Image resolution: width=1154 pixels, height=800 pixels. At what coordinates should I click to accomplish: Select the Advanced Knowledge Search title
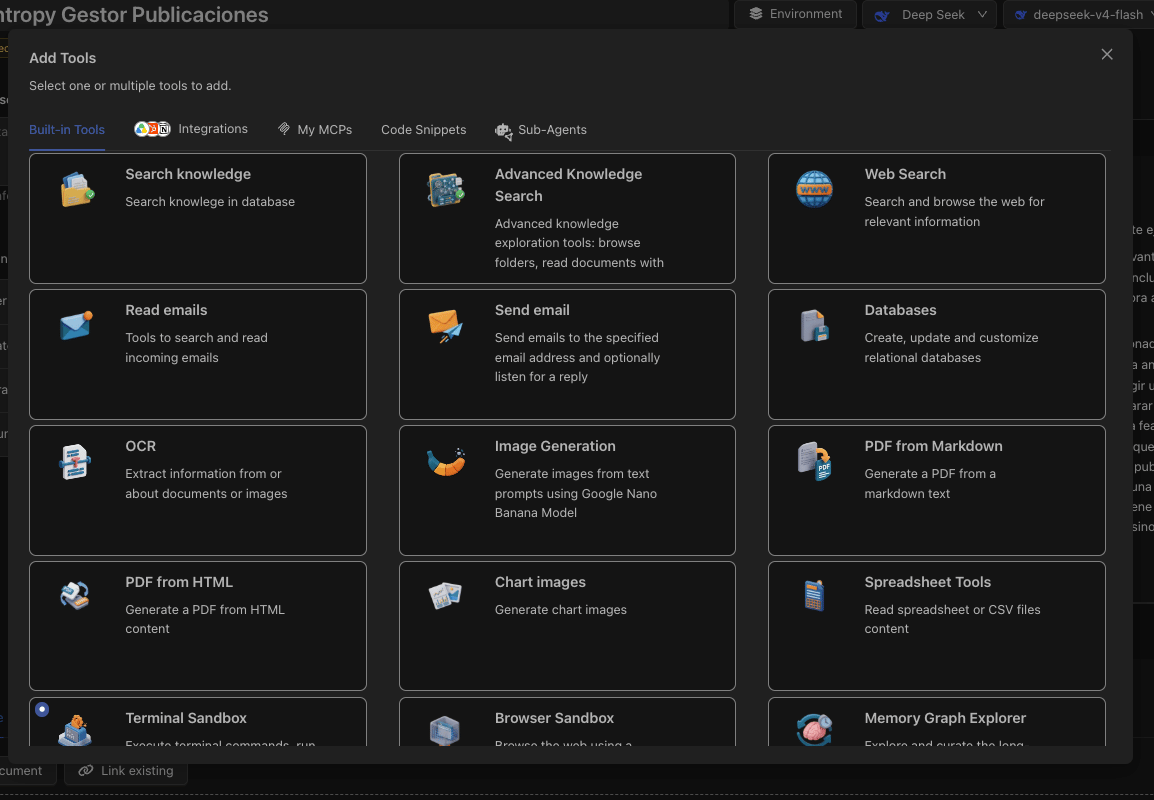(x=568, y=185)
